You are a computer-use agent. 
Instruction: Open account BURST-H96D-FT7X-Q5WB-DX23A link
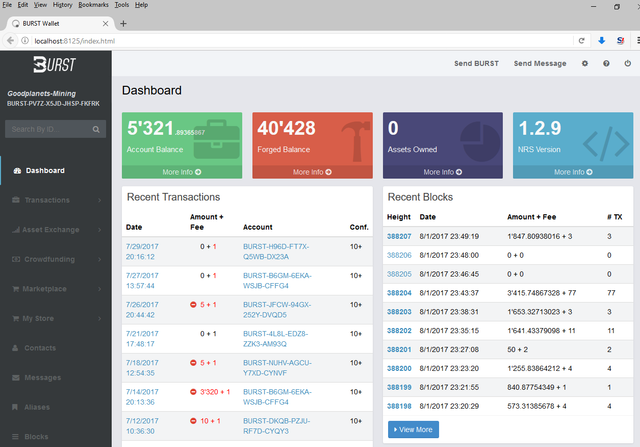(276, 251)
